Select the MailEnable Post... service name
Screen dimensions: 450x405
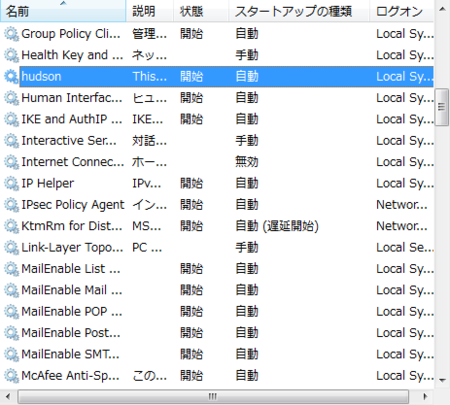click(x=71, y=333)
